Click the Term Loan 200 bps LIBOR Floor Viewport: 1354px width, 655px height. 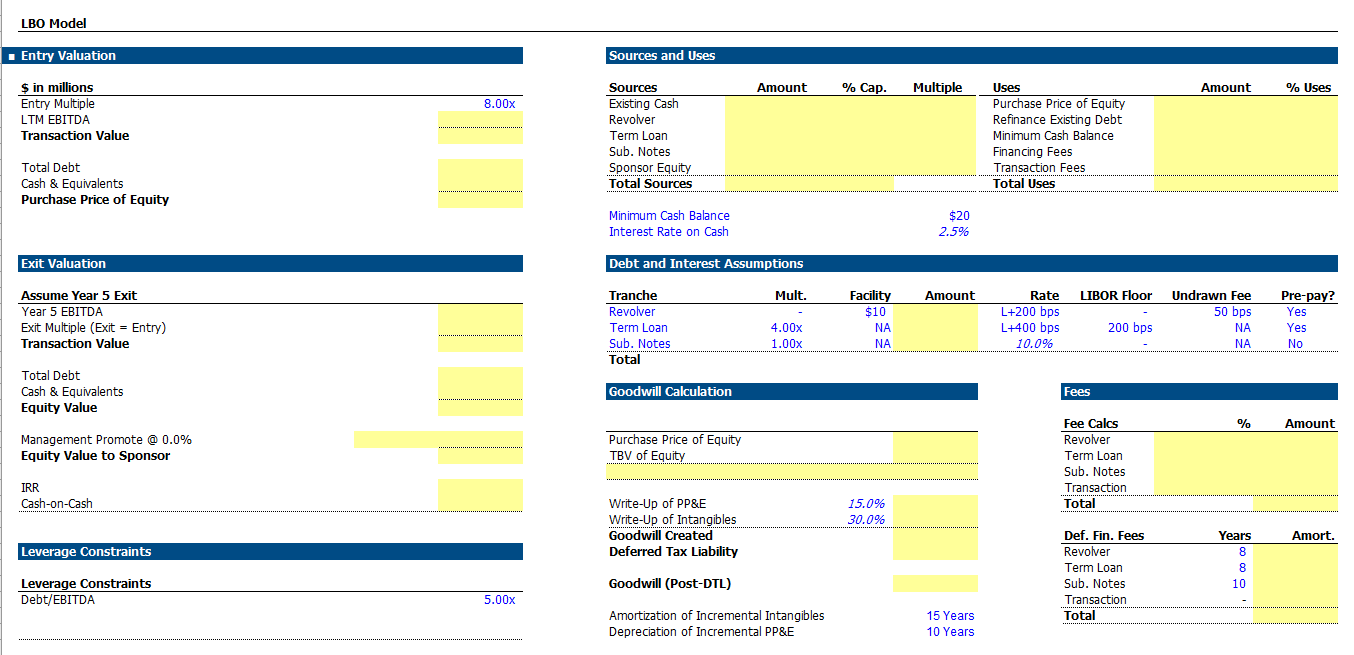point(1129,328)
